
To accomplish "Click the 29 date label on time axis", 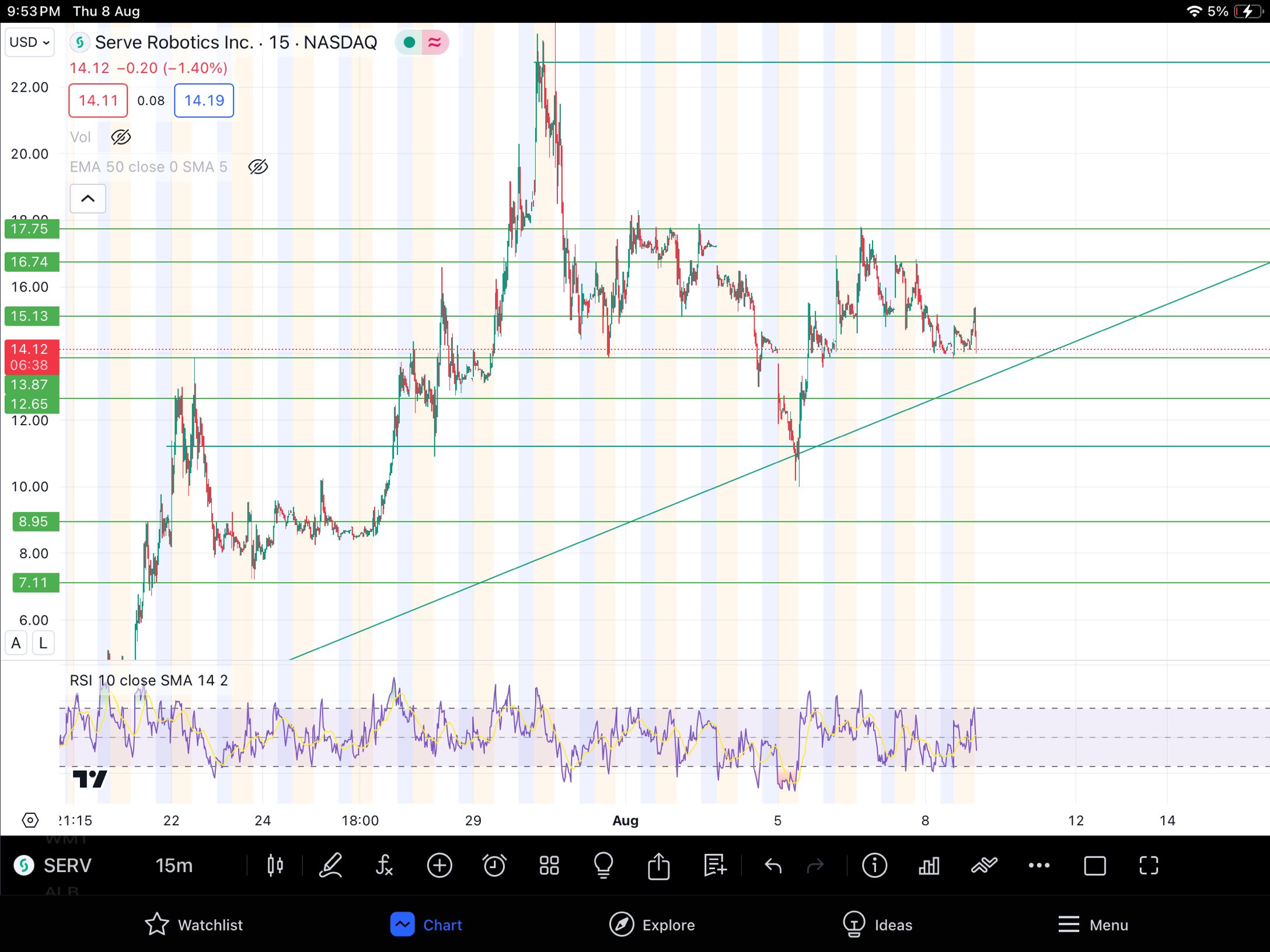I will click(x=473, y=820).
